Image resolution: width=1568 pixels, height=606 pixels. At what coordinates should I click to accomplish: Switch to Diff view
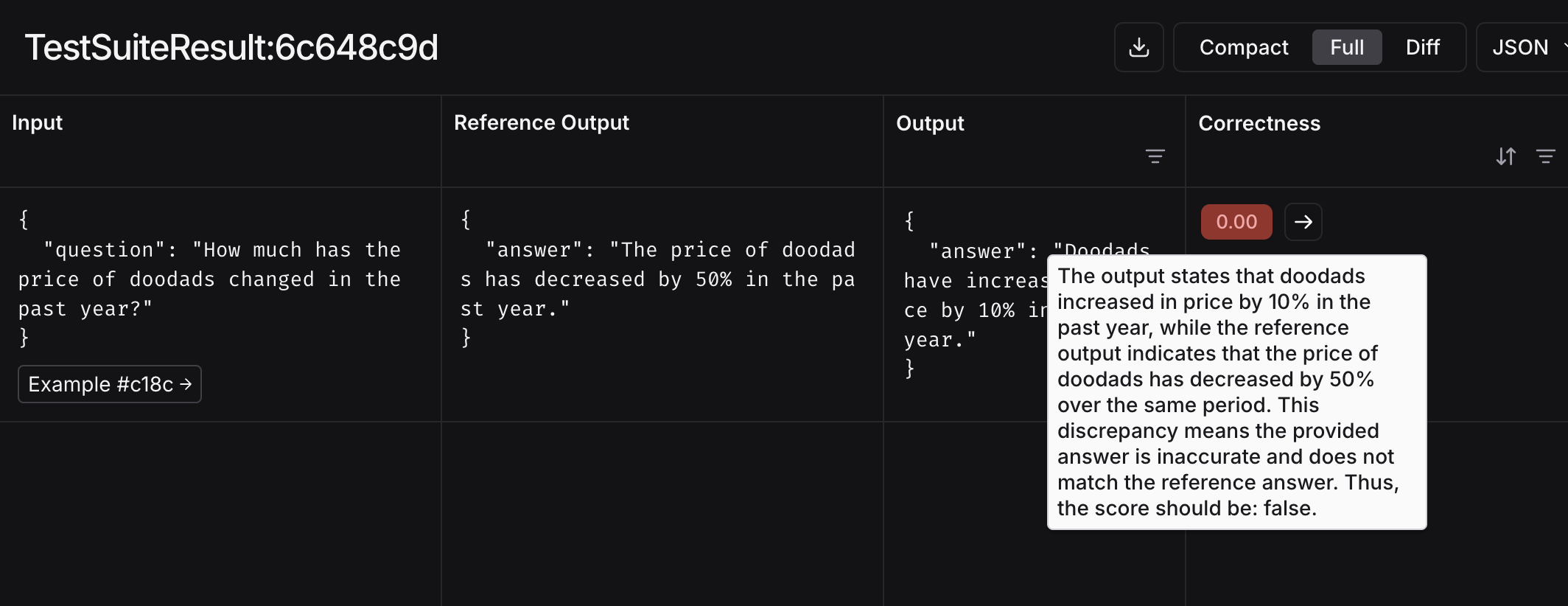pos(1422,47)
